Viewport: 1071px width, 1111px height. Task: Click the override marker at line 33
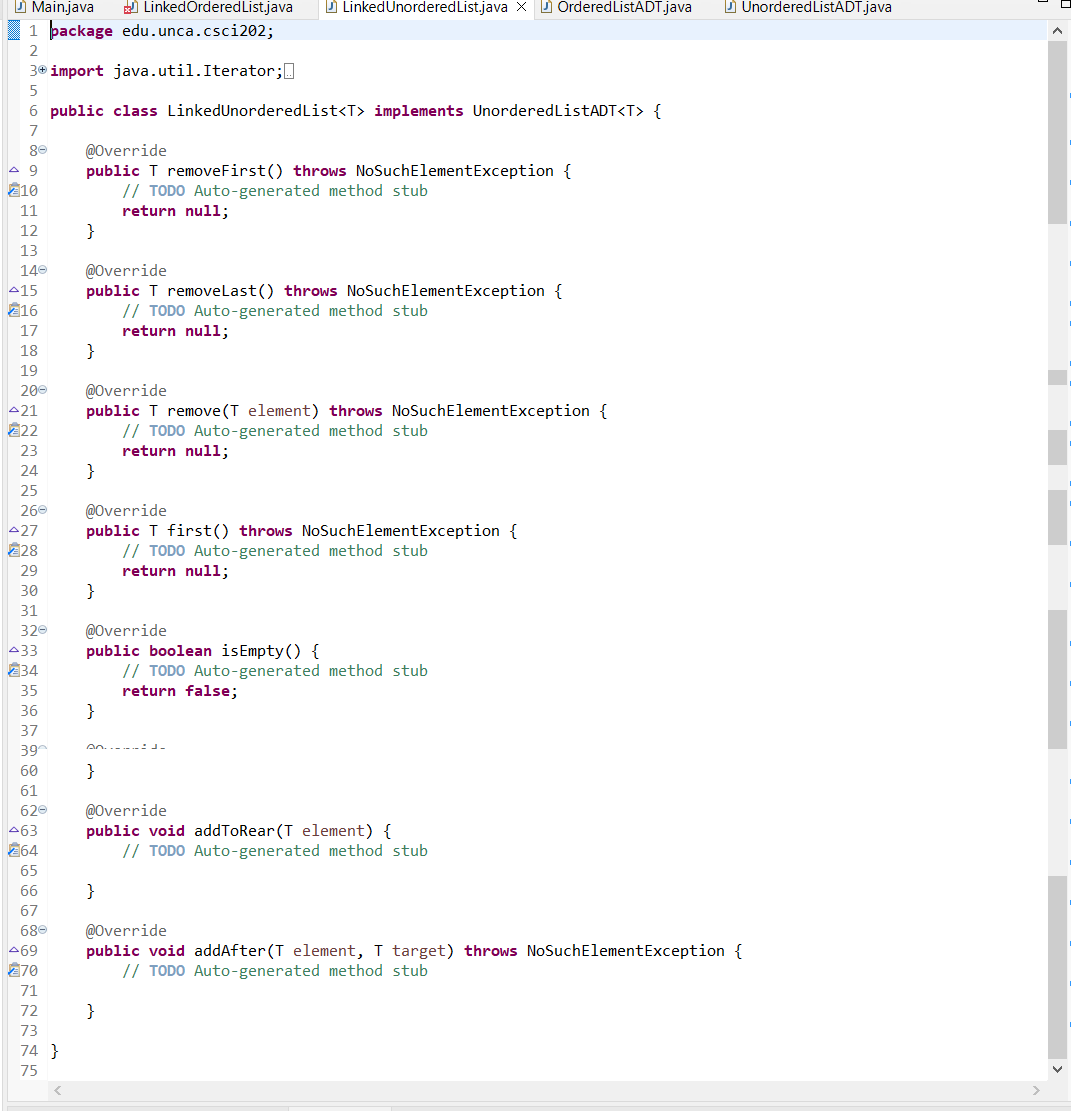[13, 650]
